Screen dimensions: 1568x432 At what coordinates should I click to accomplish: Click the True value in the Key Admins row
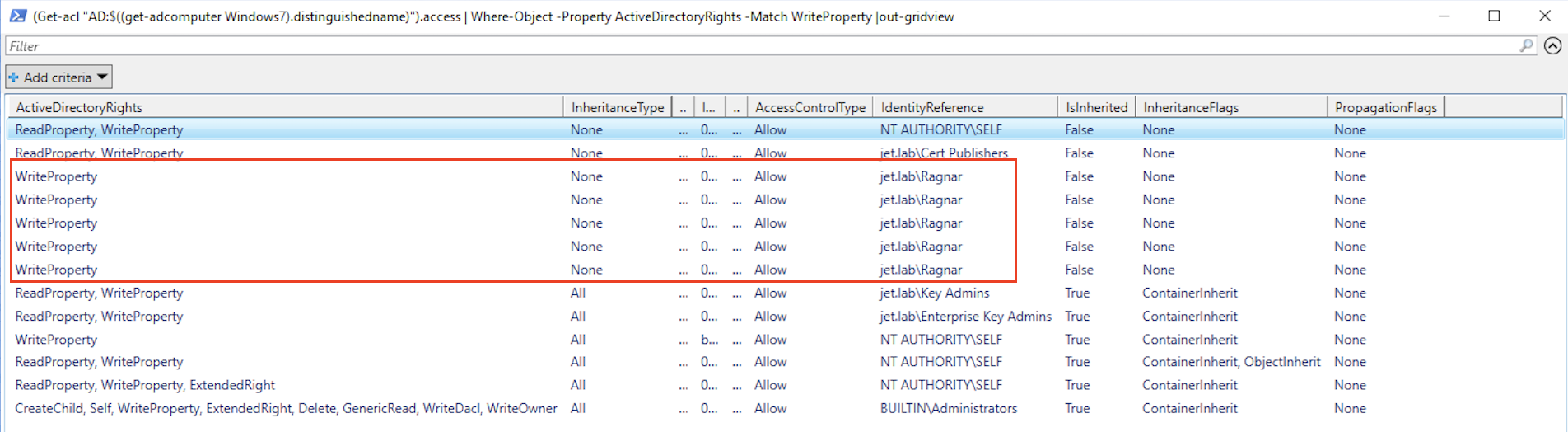point(1077,293)
